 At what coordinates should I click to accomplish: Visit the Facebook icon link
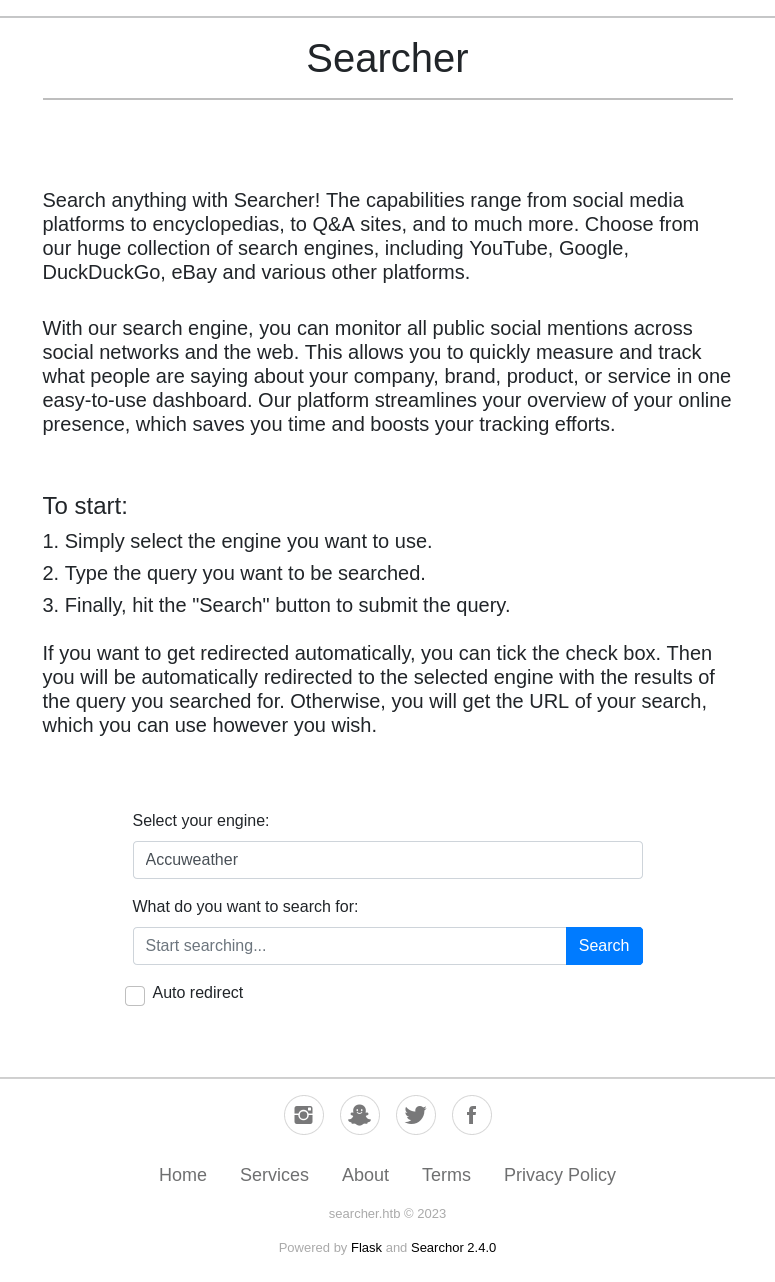[472, 1115]
